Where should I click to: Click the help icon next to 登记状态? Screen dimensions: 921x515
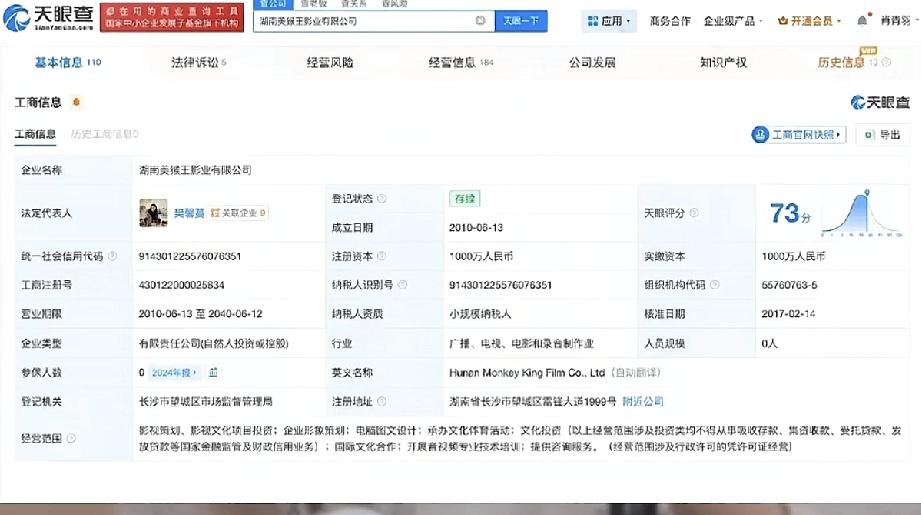[382, 198]
